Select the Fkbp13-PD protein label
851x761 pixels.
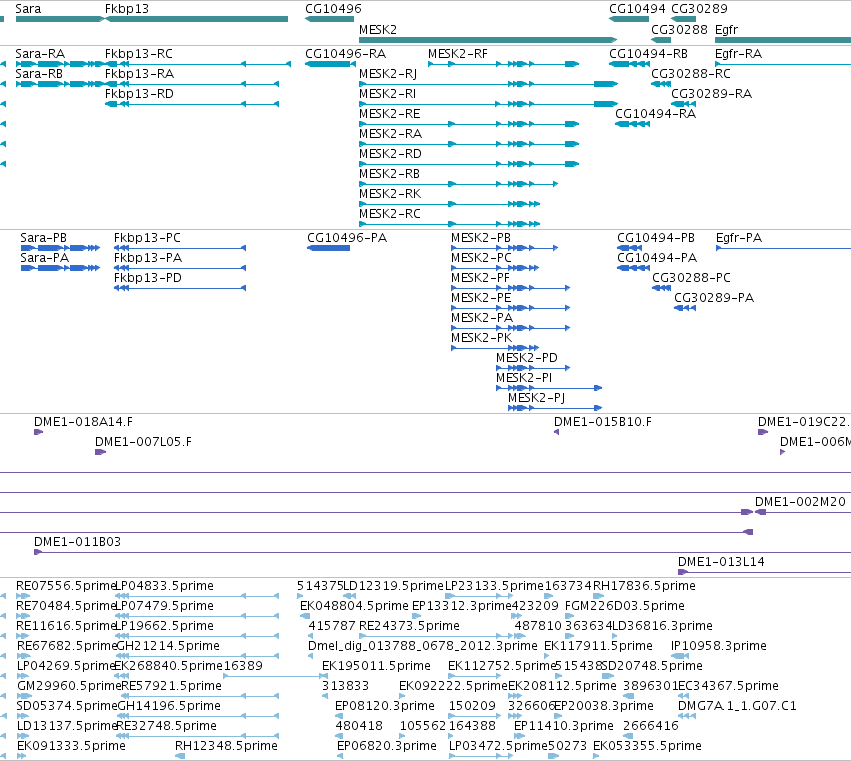tap(148, 278)
